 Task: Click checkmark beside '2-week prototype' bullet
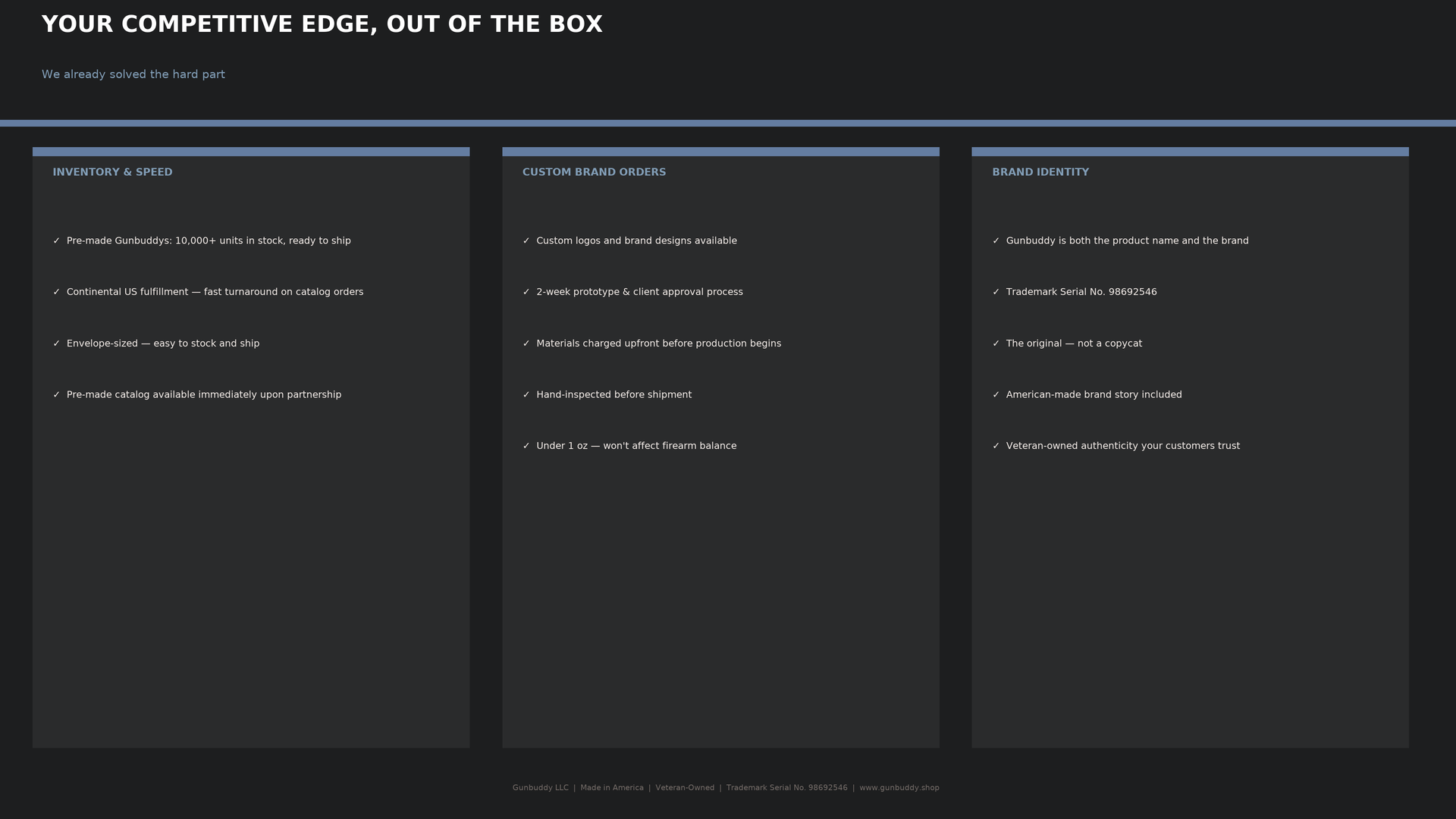[x=526, y=292]
